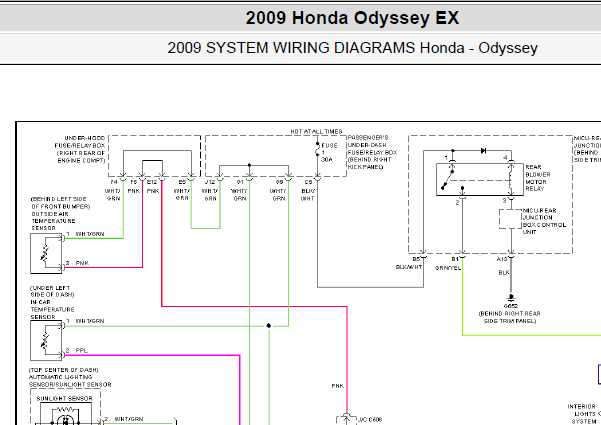Image resolution: width=601 pixels, height=425 pixels.
Task: Click the "HOT AT ALL TIMES" label
Action: point(316,131)
